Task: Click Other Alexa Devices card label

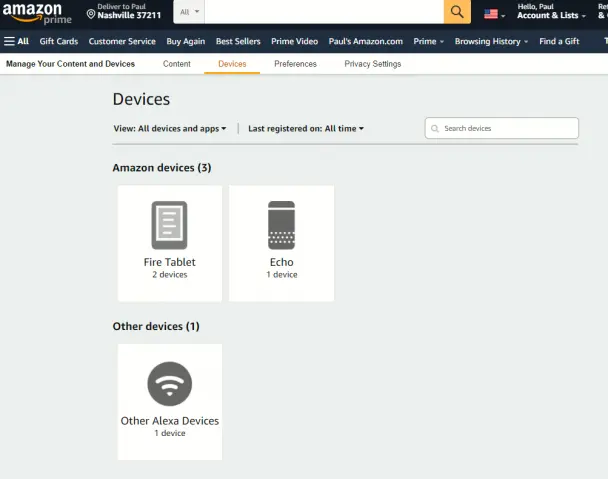Action: click(x=169, y=421)
